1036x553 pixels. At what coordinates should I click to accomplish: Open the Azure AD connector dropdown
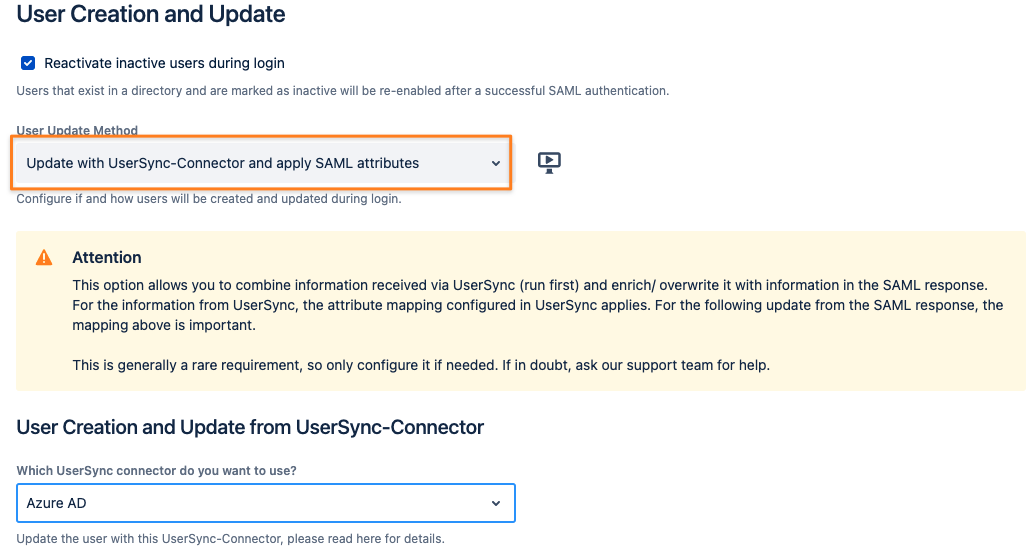click(x=265, y=503)
